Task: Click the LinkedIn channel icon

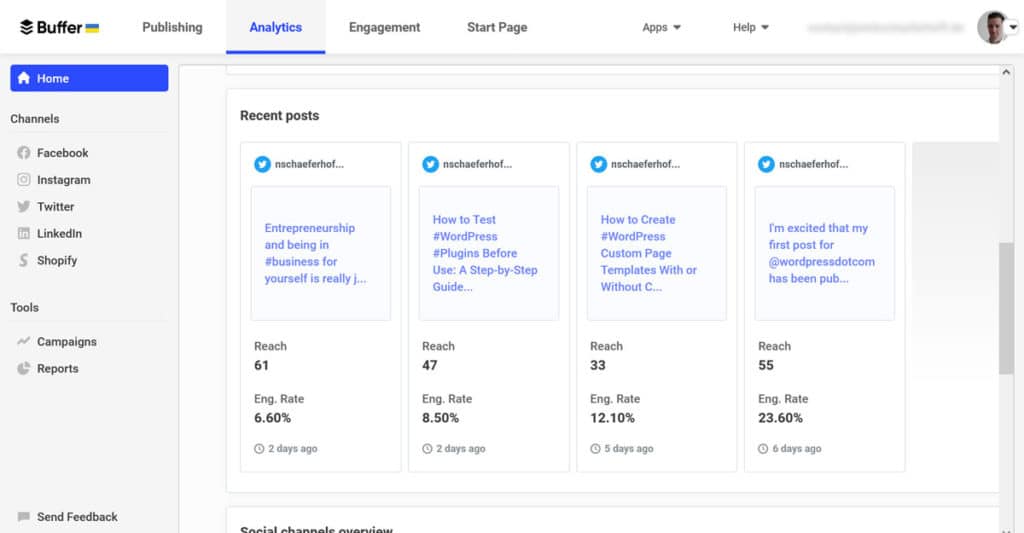Action: coord(24,233)
